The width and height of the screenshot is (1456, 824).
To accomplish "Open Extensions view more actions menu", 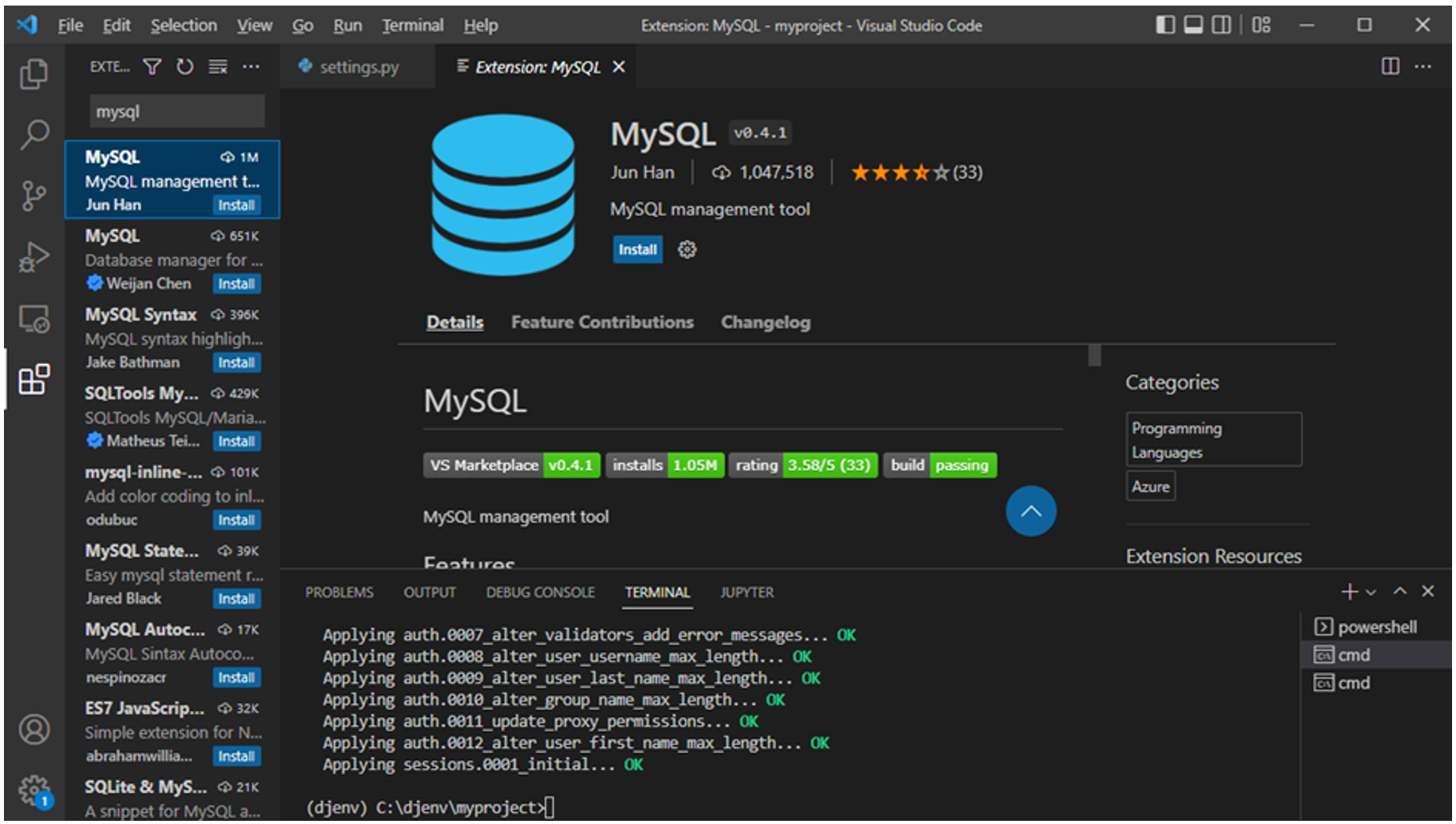I will point(251,67).
